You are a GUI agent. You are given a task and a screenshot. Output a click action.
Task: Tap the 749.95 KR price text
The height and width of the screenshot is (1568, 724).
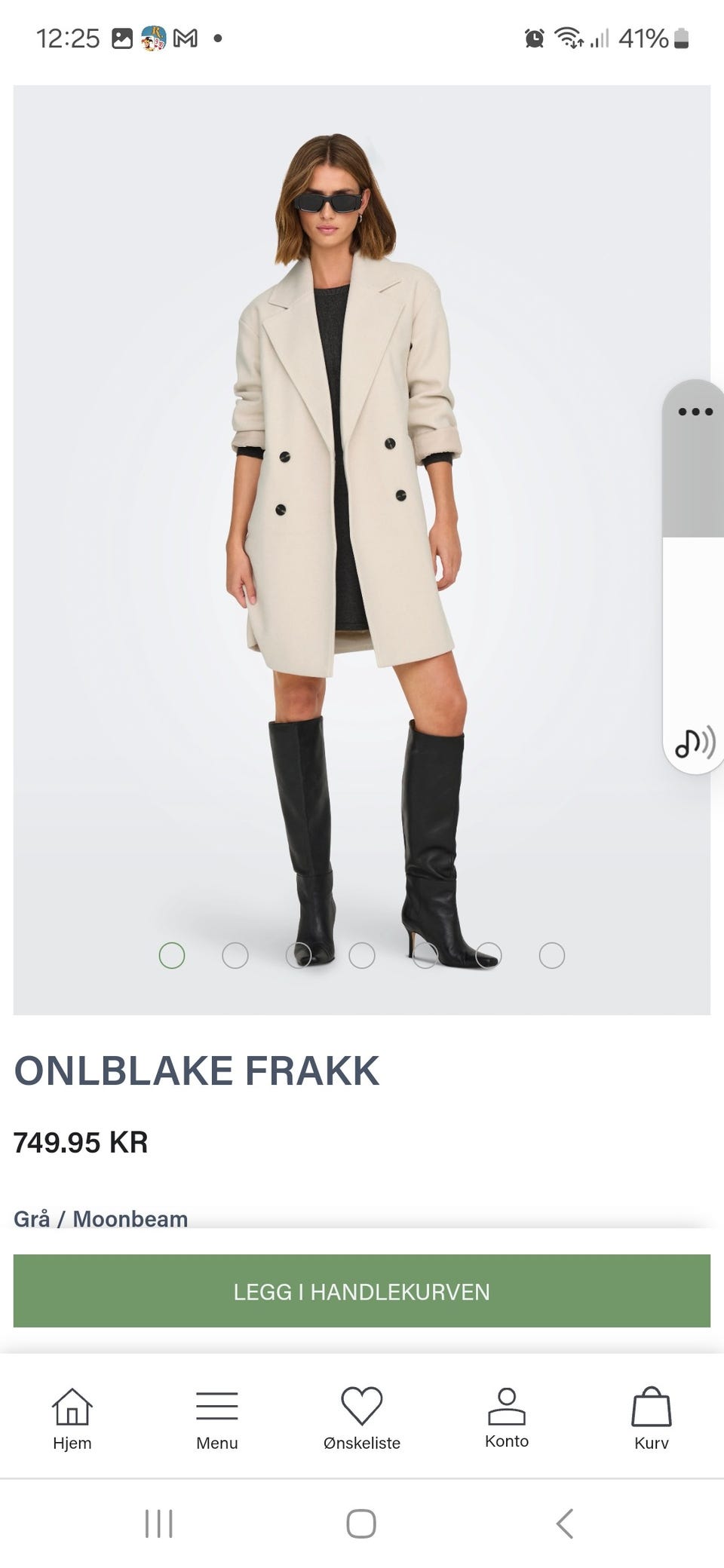click(81, 1142)
